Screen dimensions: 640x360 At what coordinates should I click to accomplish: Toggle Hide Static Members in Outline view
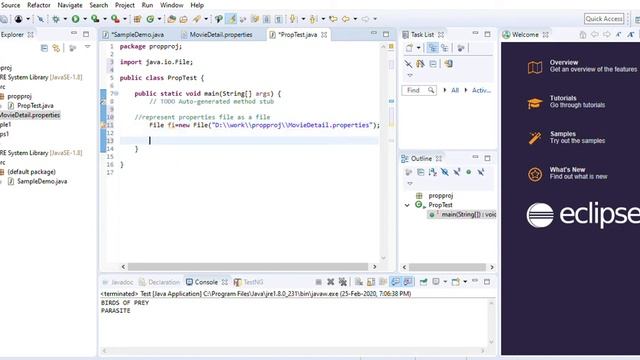click(457, 172)
